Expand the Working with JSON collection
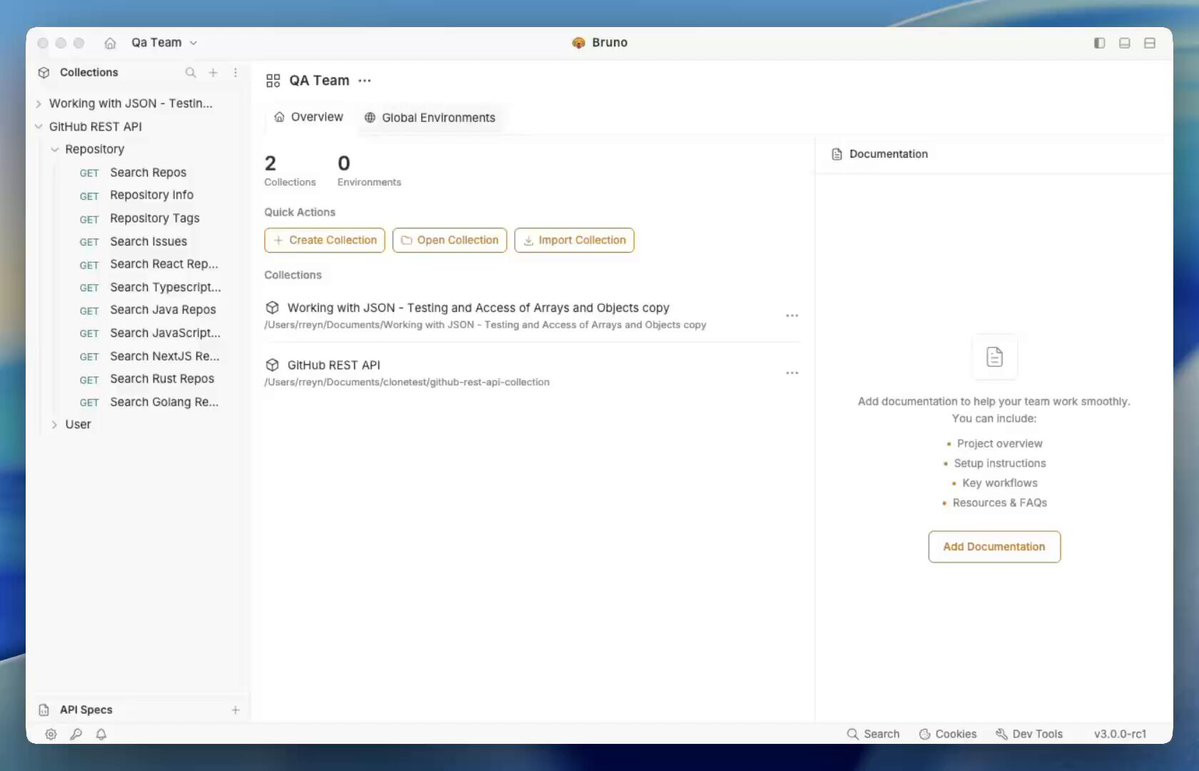Screen dimensions: 1199x771 tap(39, 103)
